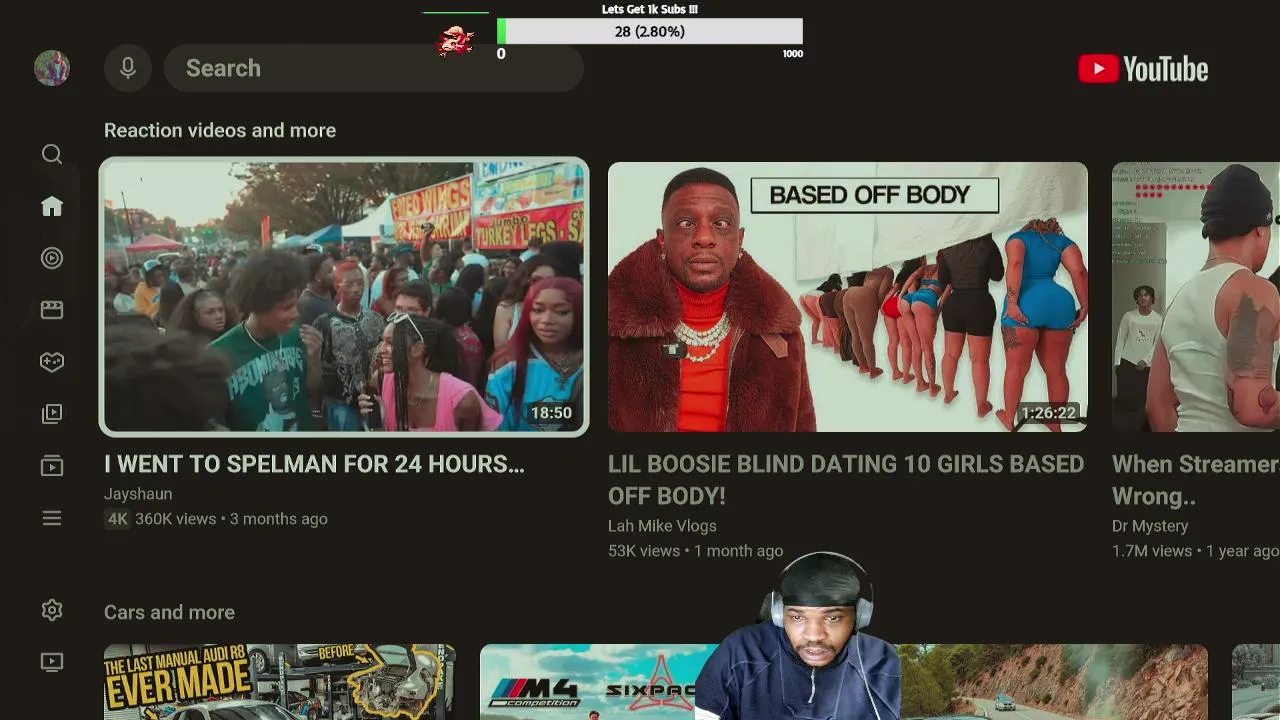This screenshot has width=1280, height=720.
Task: Open the account profile avatar
Action: click(52, 68)
